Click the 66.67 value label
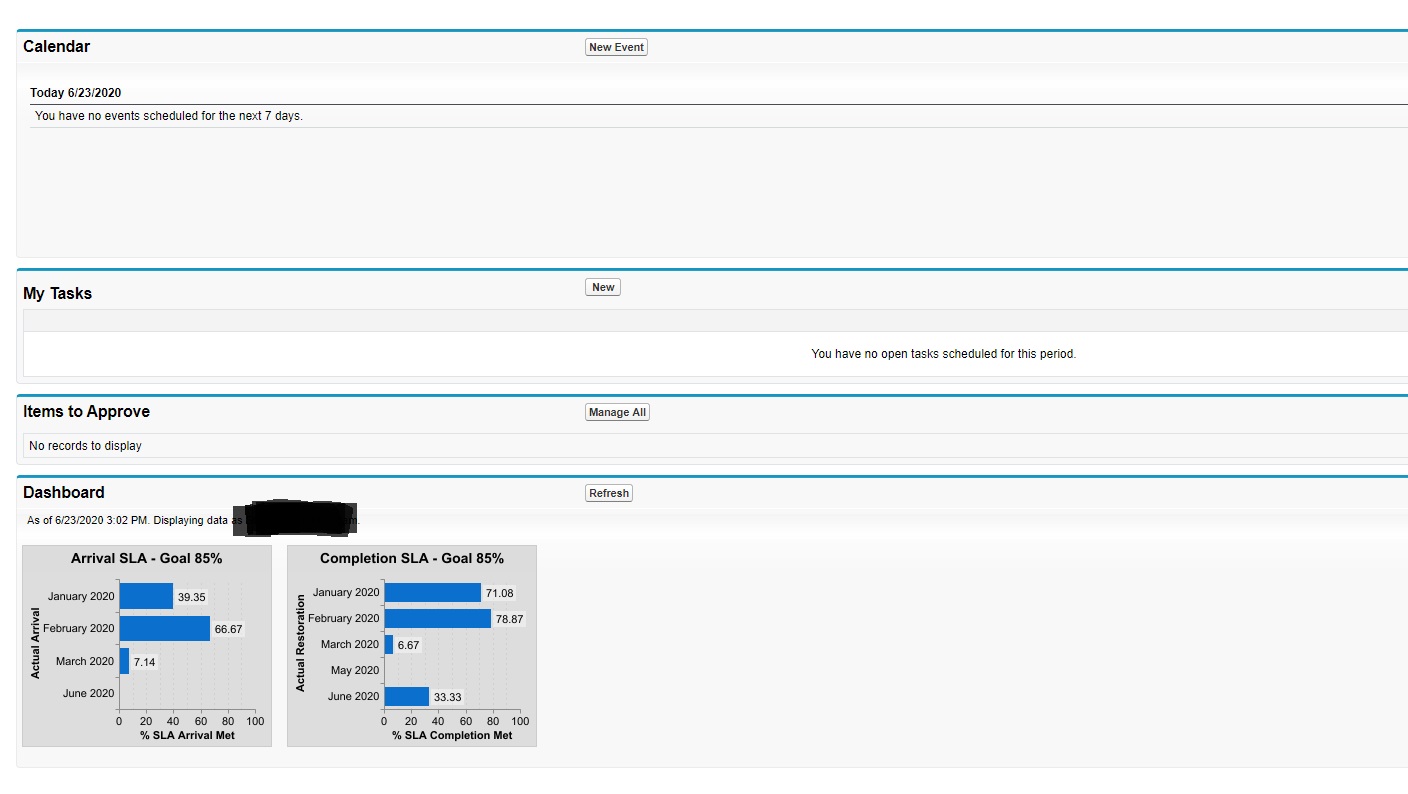Viewport: 1408px width, 794px height. click(x=229, y=629)
